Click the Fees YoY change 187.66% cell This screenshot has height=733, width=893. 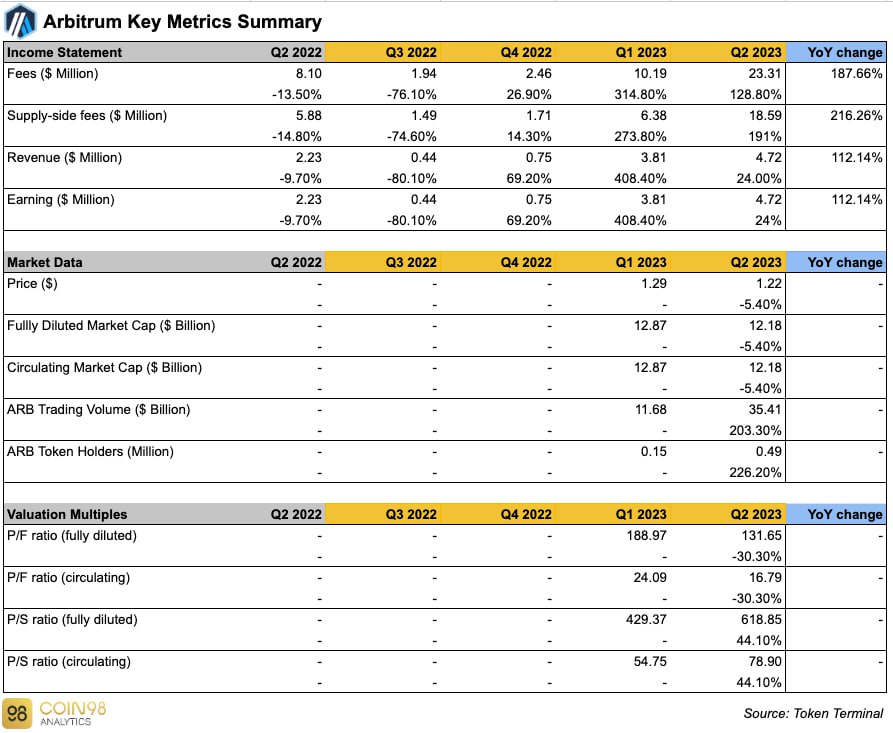856,73
